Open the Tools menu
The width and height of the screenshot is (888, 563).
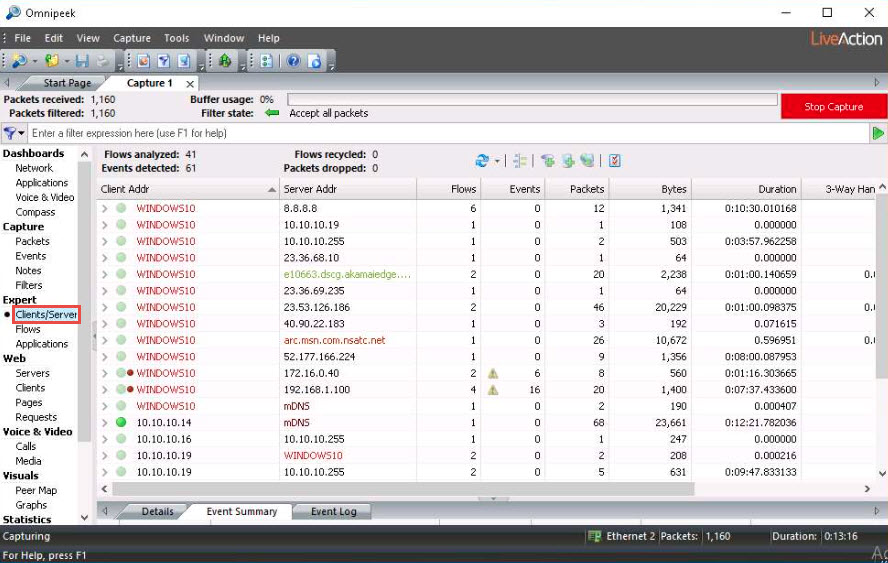point(177,38)
